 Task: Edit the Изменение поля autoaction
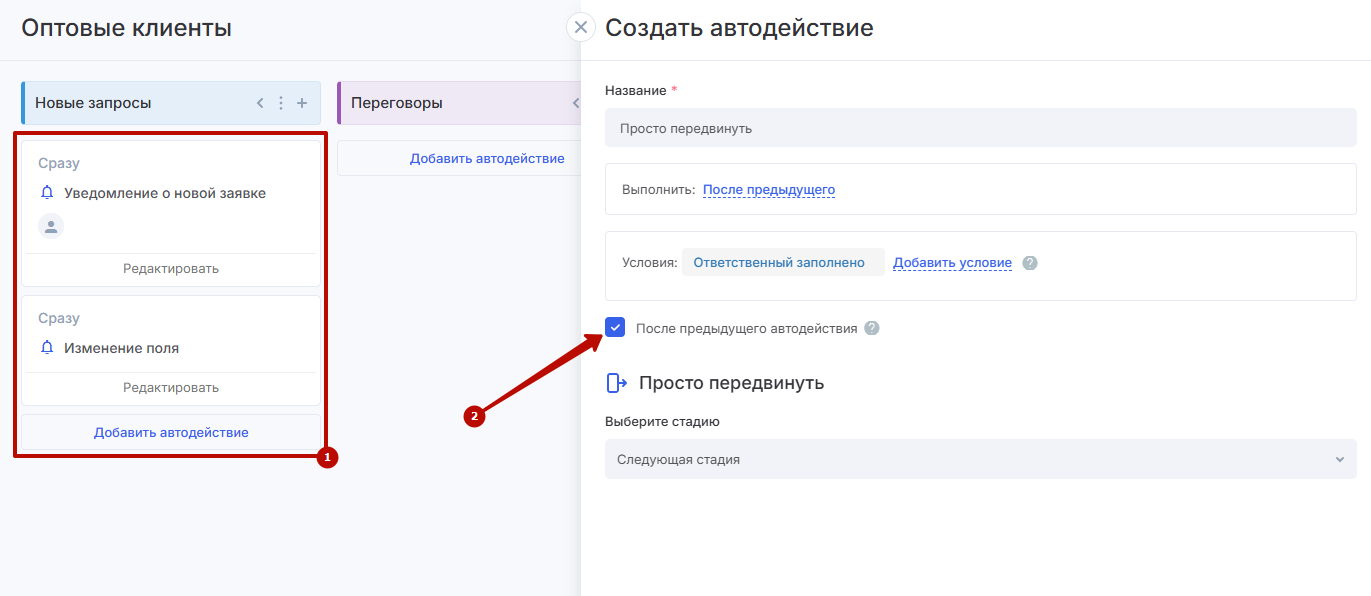(171, 388)
